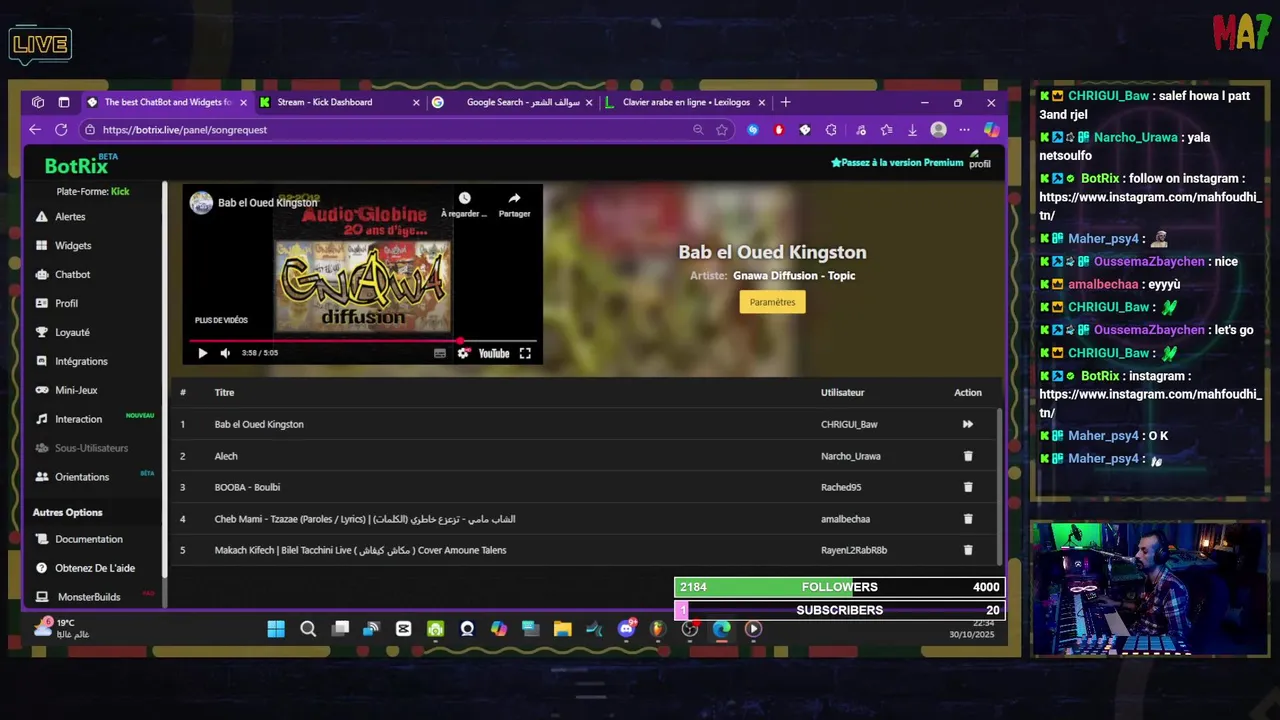This screenshot has width=1280, height=720.
Task: Bookmark this page with star icon
Action: coord(722,130)
